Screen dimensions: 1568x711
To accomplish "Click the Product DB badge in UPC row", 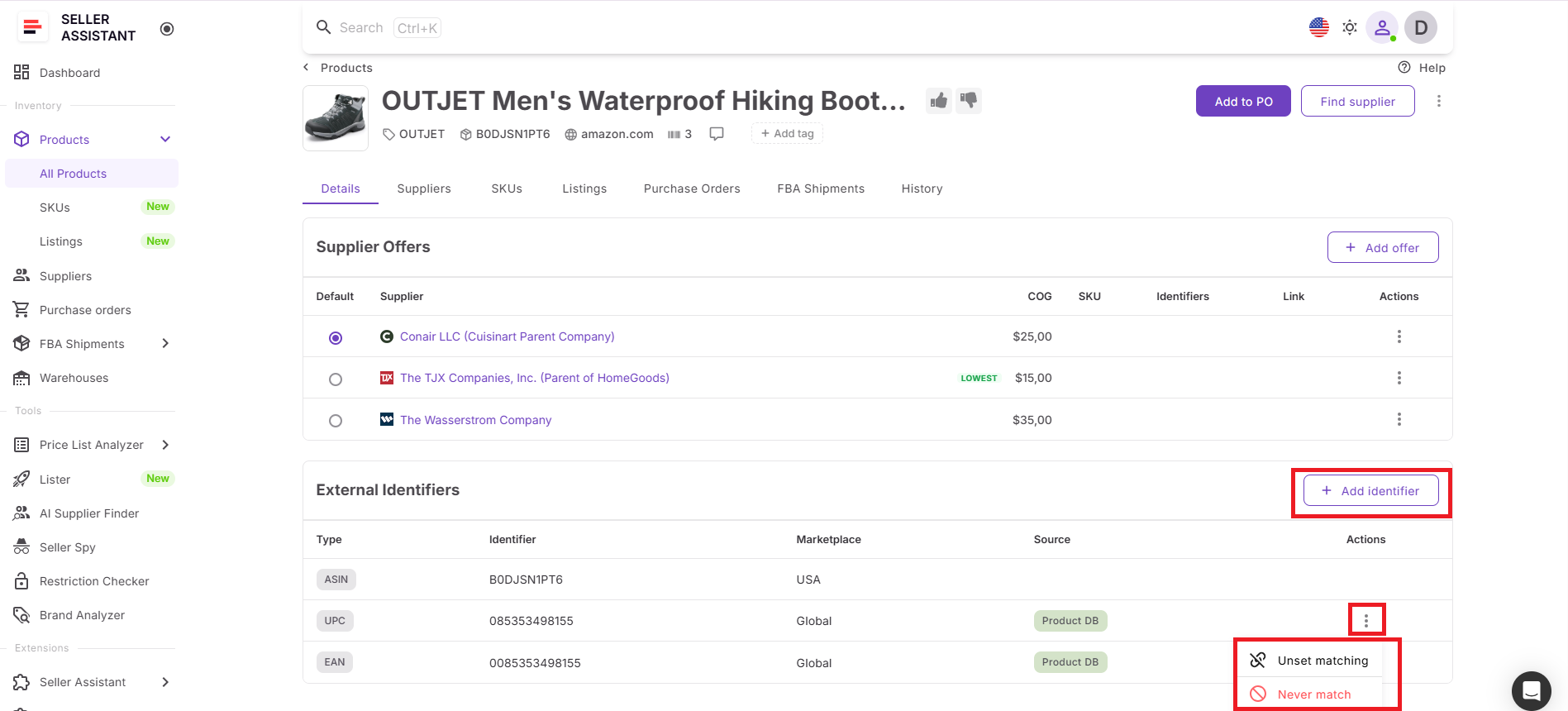I will click(x=1070, y=621).
